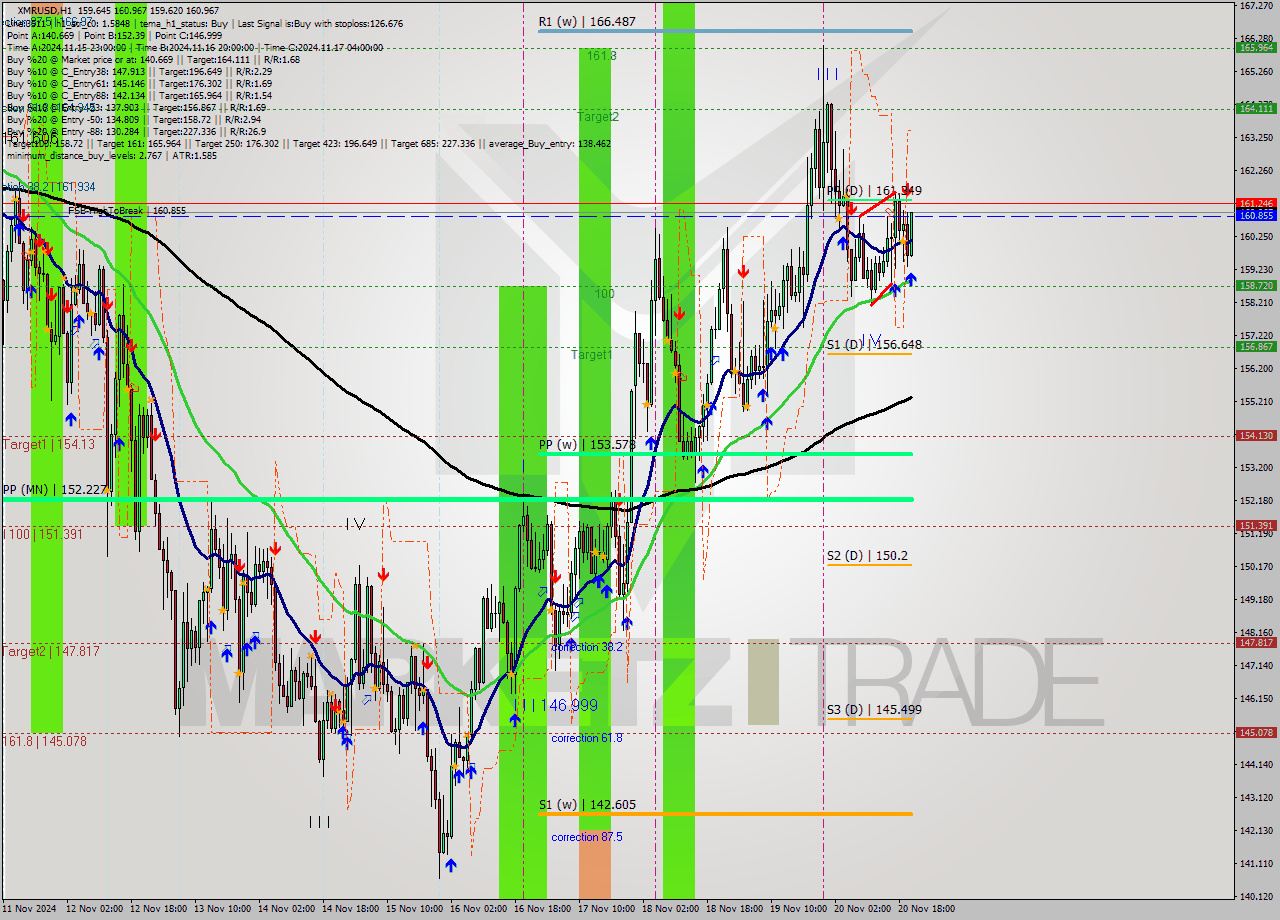Click the green Target2 label on the chart
Viewport: 1280px width, 920px height.
pos(597,117)
